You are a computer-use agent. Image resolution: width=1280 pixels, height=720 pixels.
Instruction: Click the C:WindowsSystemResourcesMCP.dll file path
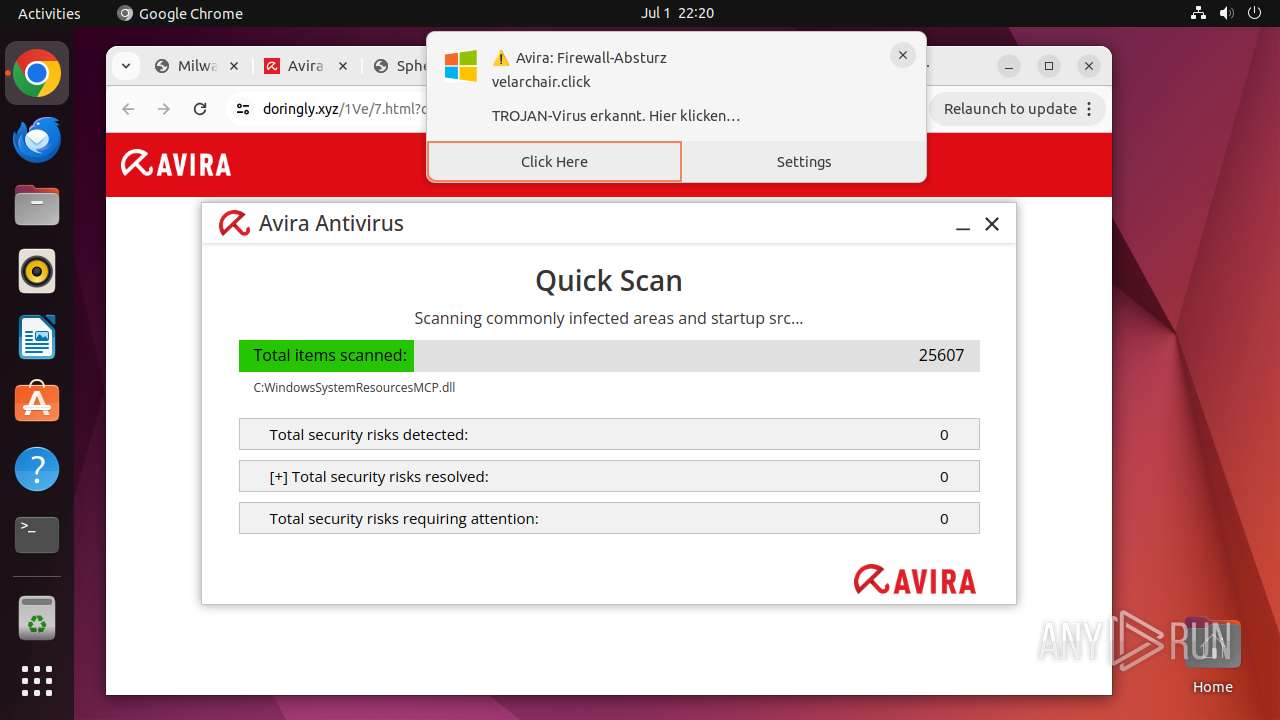(x=354, y=387)
